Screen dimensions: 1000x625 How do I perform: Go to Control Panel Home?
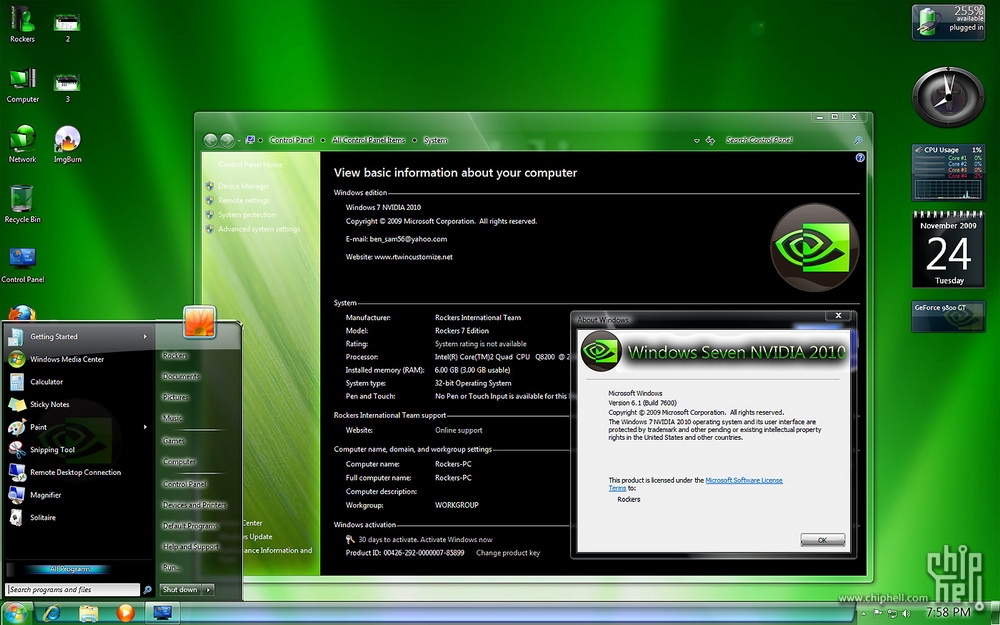tap(250, 165)
